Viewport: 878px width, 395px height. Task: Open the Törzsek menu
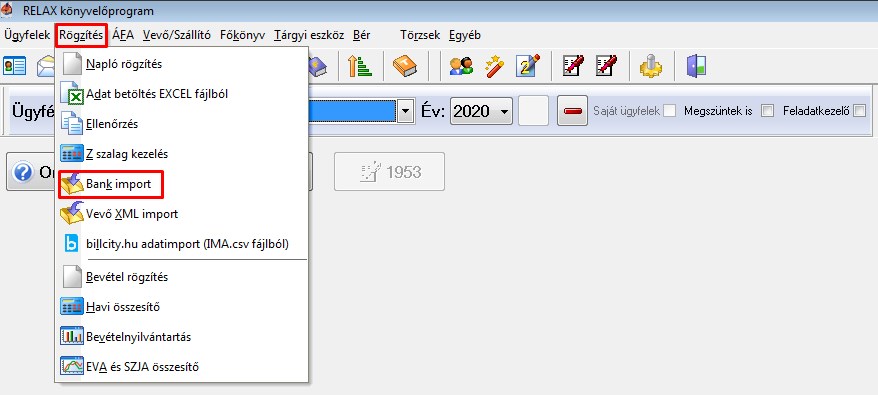pos(420,35)
